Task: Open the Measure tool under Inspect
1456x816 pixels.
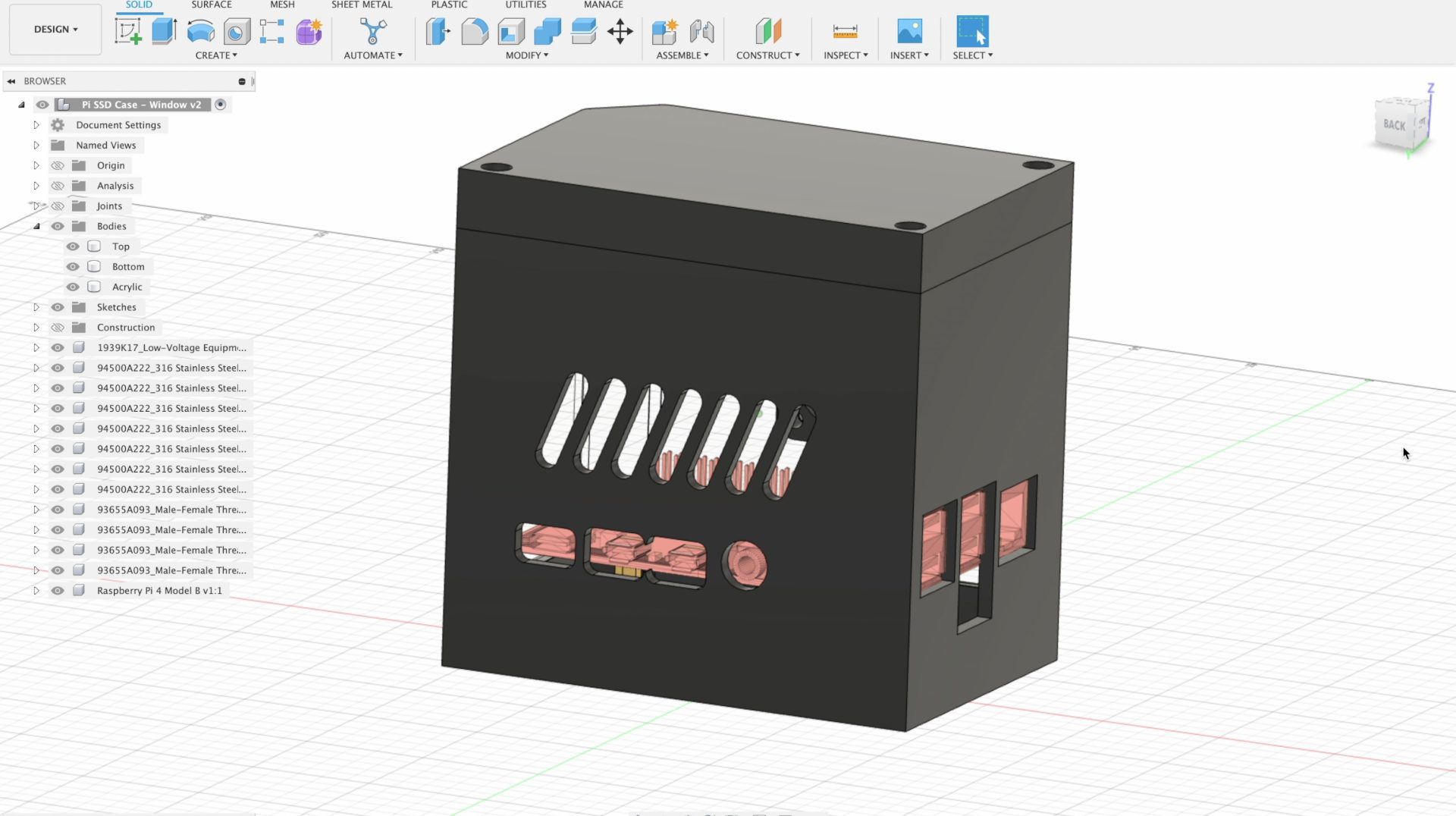Action: point(844,31)
